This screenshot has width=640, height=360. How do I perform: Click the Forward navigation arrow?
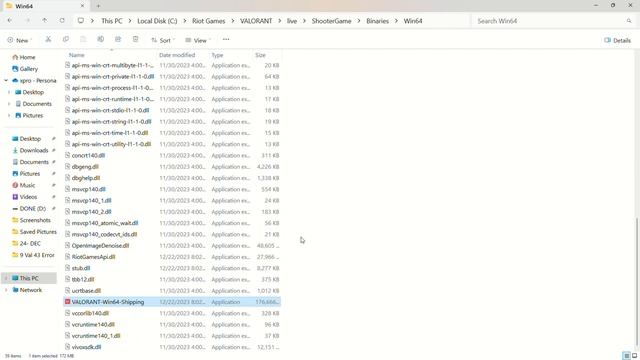[x=28, y=20]
